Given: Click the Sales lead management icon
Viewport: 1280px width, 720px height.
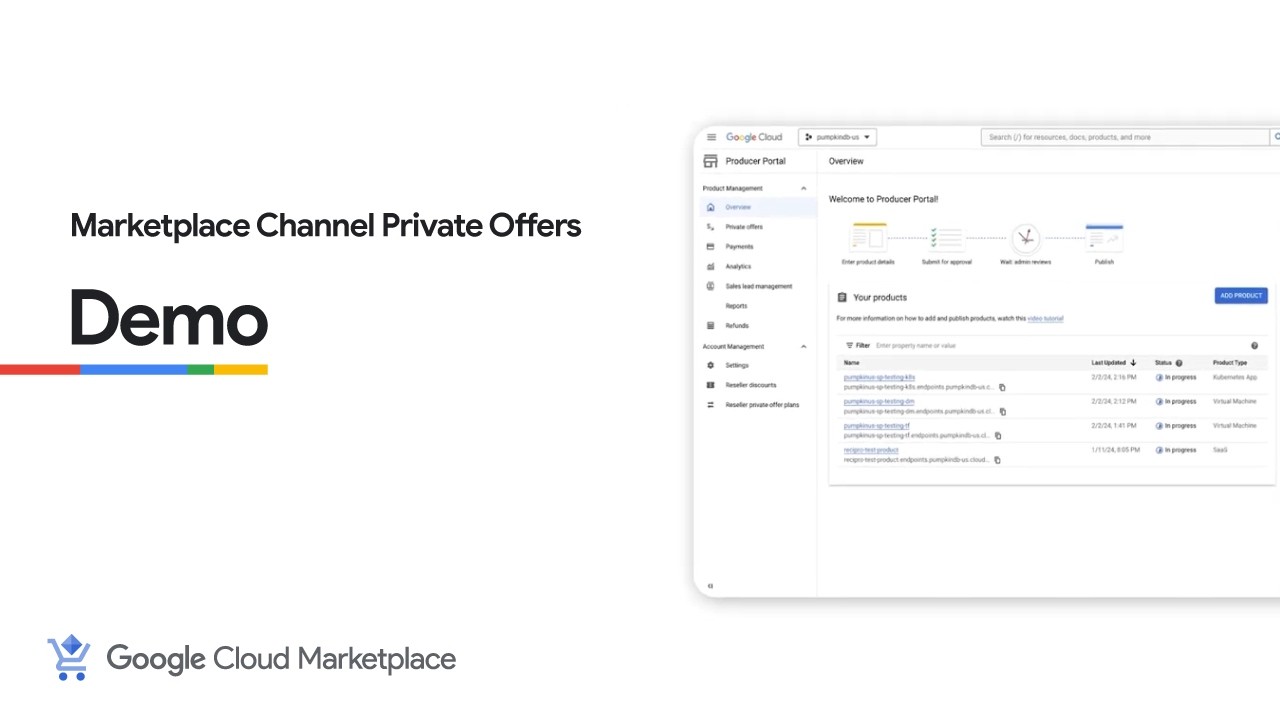Looking at the screenshot, I should (x=710, y=286).
